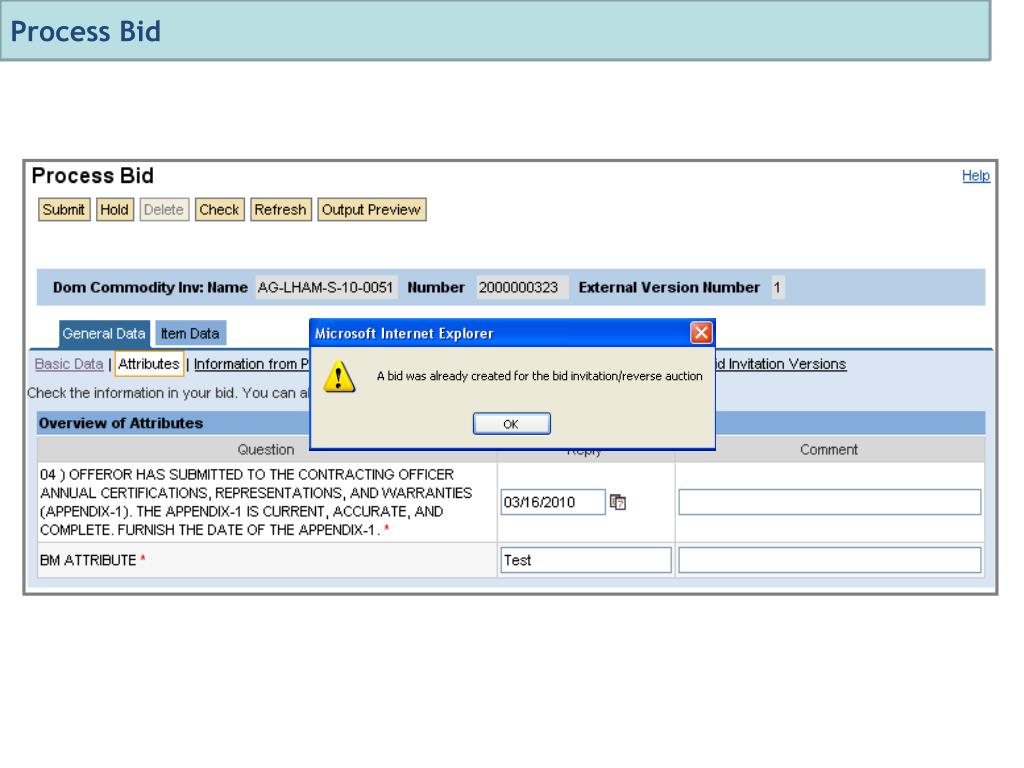Open Output Preview
Viewport: 1024px width, 768px height.
371,210
